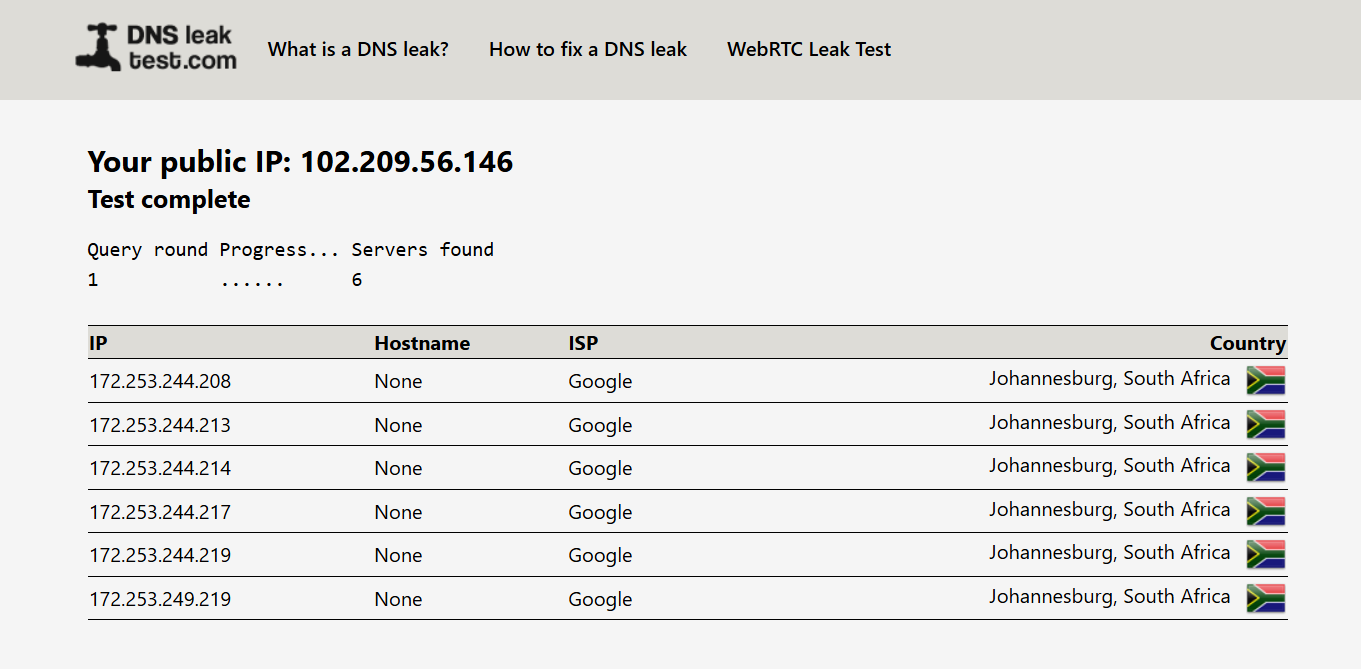This screenshot has width=1361, height=669.
Task: Go to 'How to fix a DNS leak'
Action: [x=588, y=49]
